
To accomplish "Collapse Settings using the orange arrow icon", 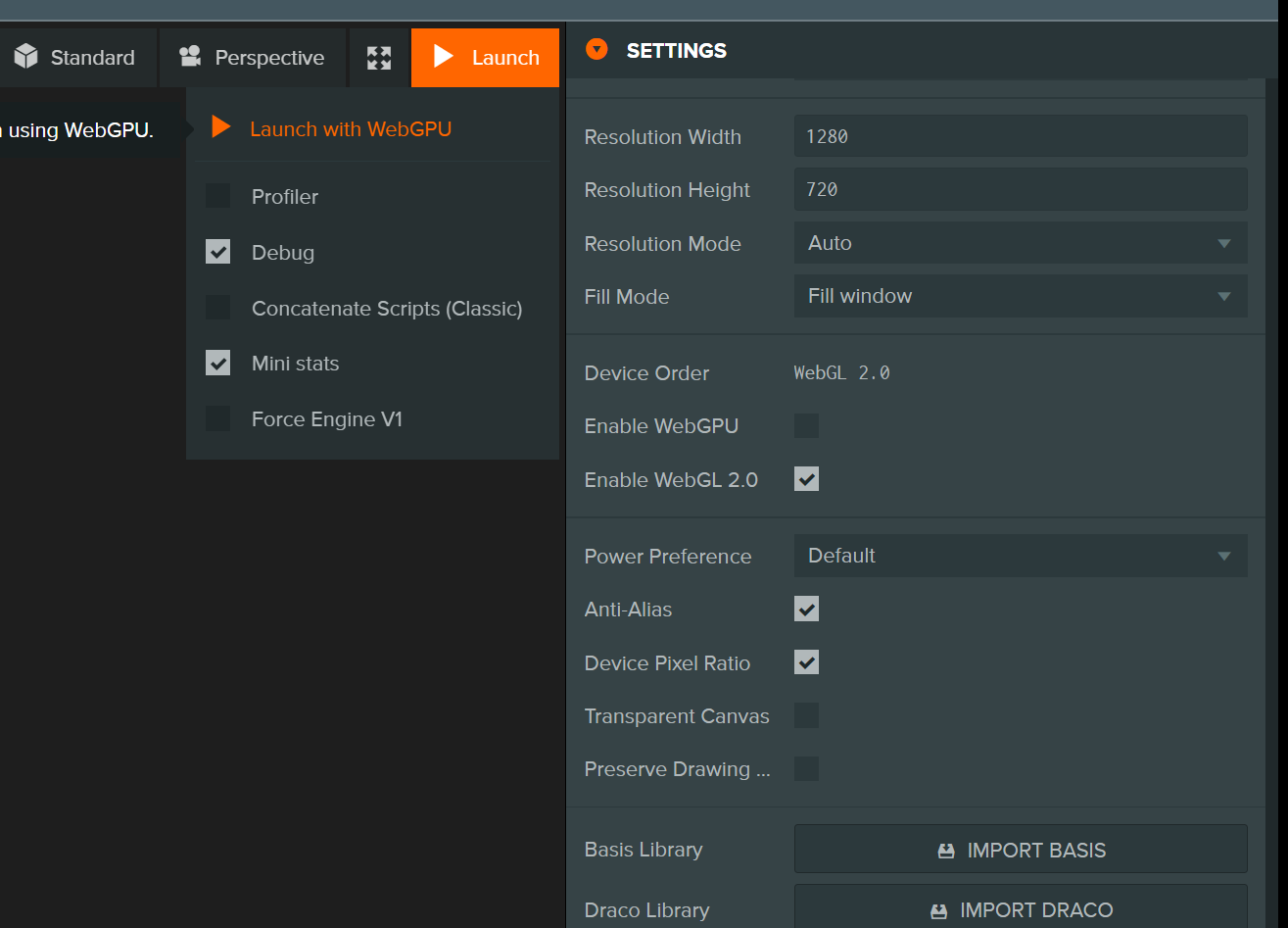I will (596, 49).
